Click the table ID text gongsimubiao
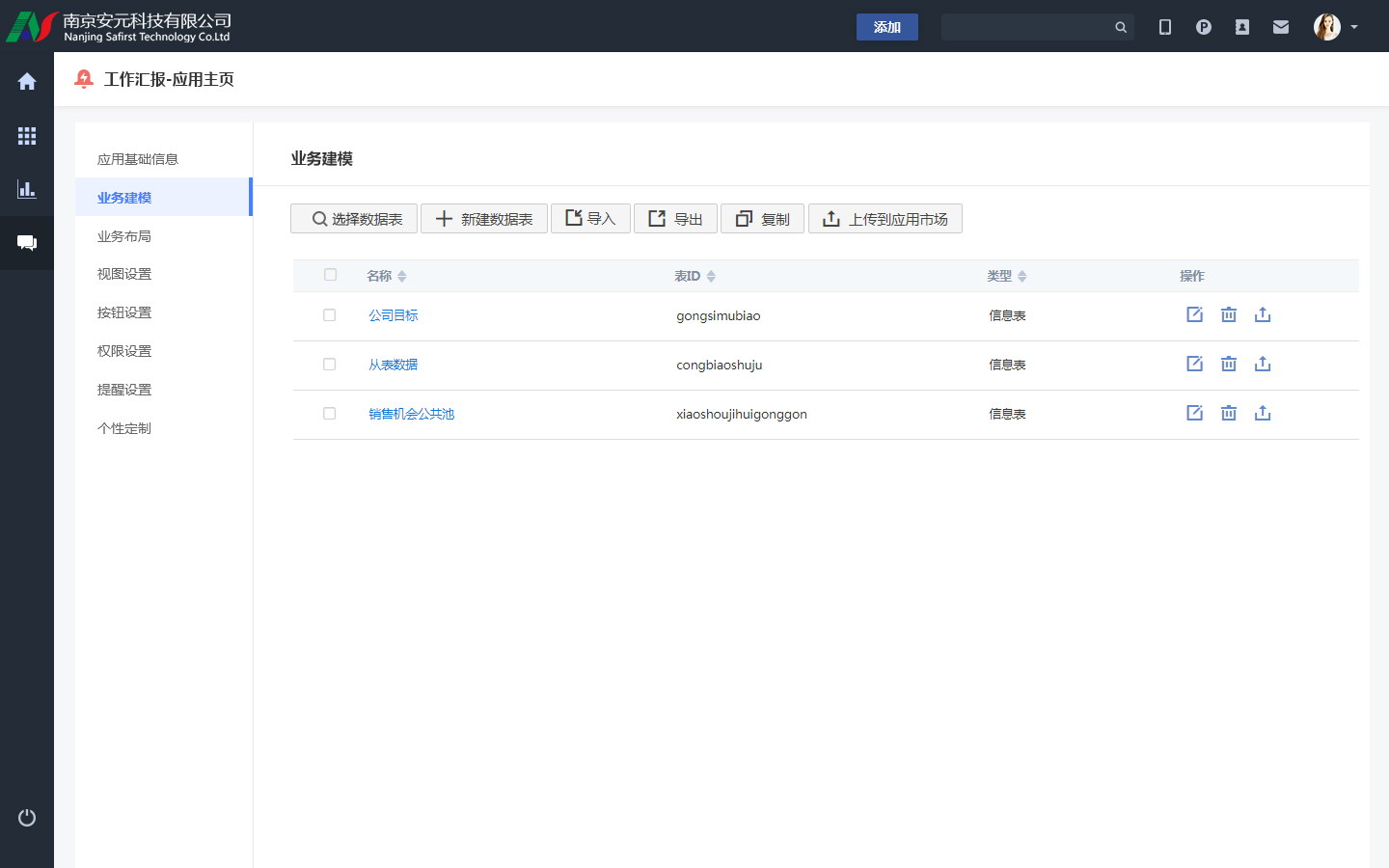This screenshot has height=868, width=1389. (719, 316)
